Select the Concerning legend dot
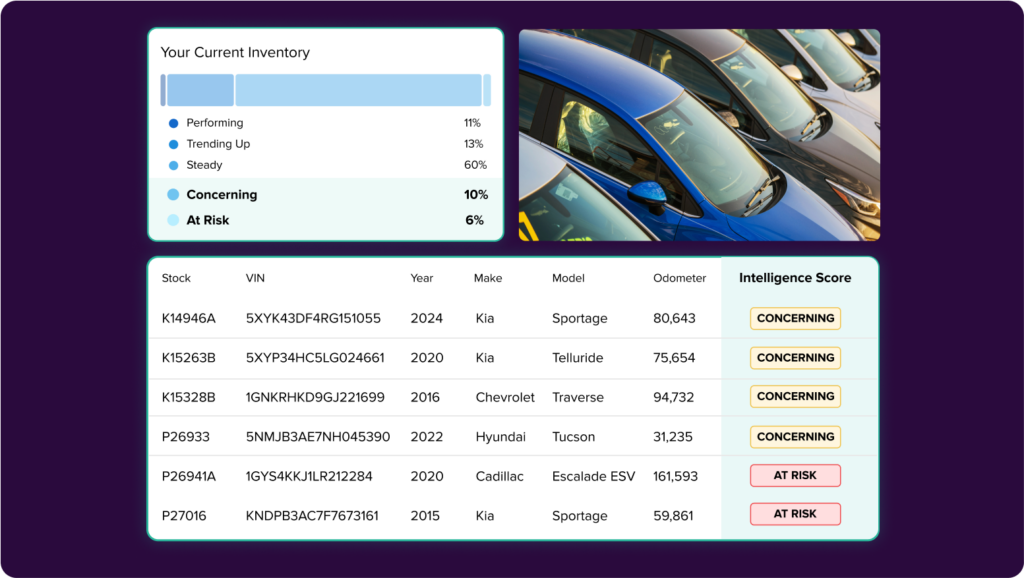 [x=173, y=195]
